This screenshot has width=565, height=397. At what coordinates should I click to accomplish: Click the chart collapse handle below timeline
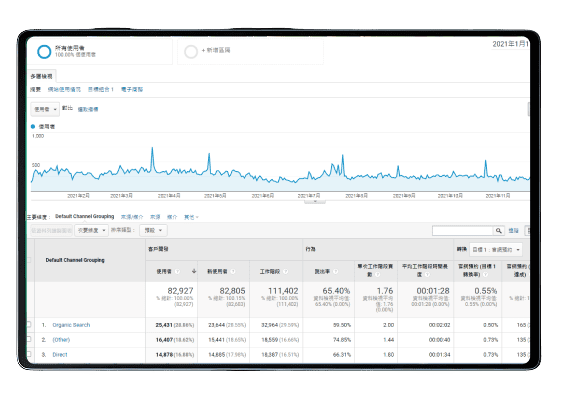click(x=315, y=202)
